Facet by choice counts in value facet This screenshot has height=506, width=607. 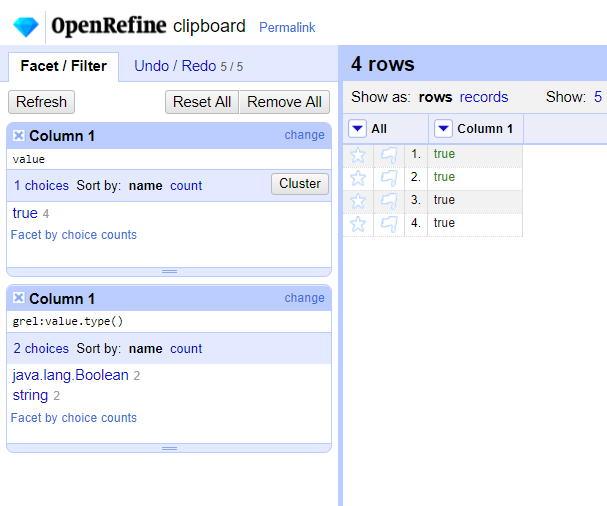(74, 235)
